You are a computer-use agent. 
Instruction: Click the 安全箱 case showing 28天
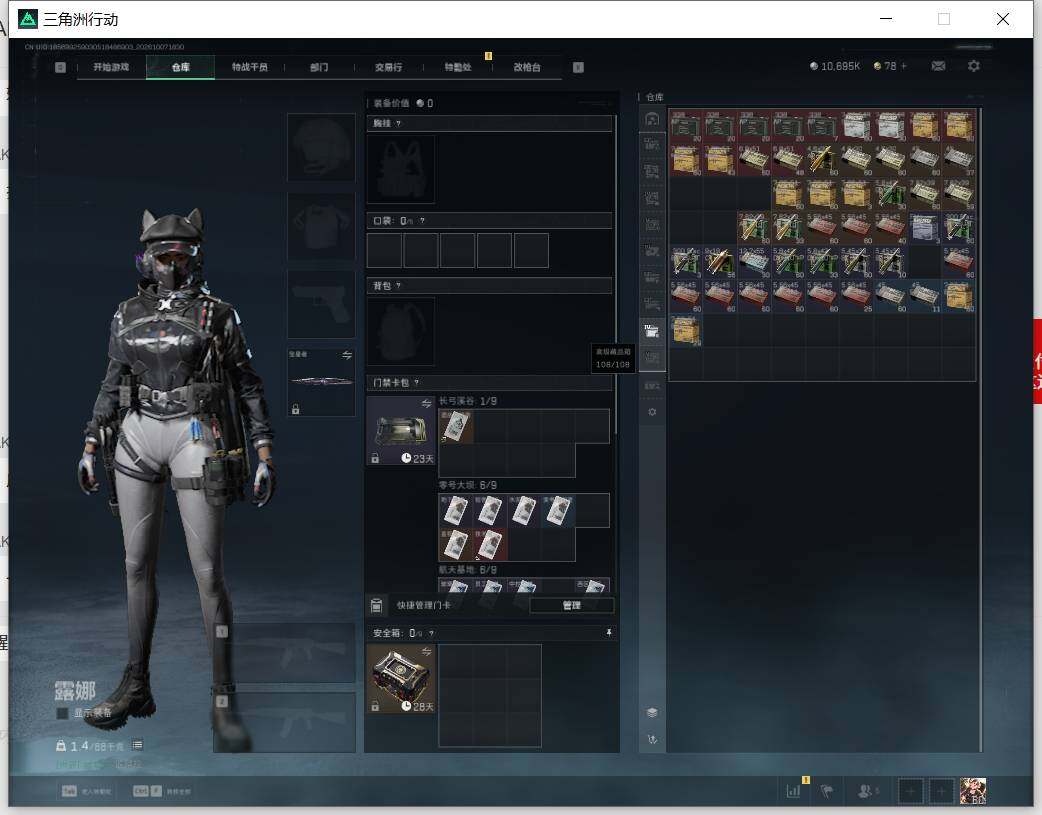[x=401, y=679]
